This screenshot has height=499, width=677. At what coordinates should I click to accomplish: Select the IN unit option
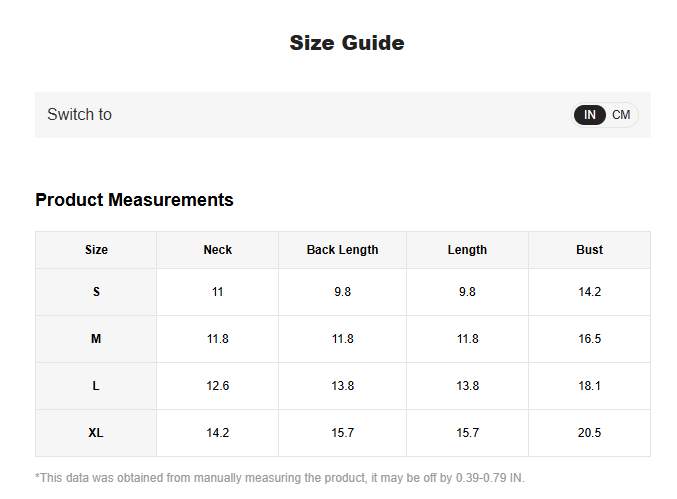coord(590,115)
